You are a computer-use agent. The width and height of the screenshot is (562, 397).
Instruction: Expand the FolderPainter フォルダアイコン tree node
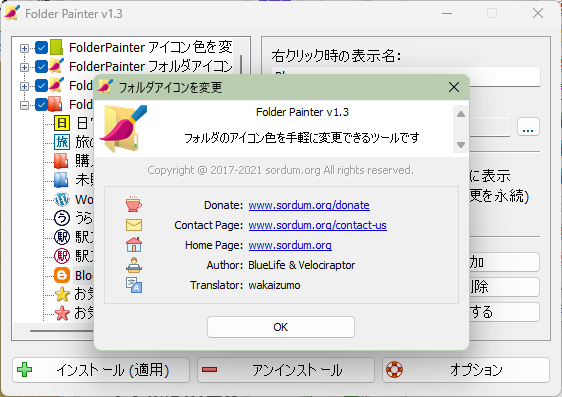click(x=24, y=67)
